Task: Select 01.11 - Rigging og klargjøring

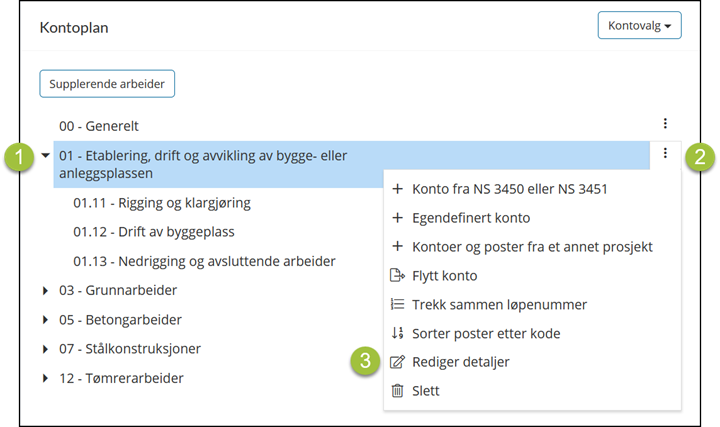Action: click(162, 203)
